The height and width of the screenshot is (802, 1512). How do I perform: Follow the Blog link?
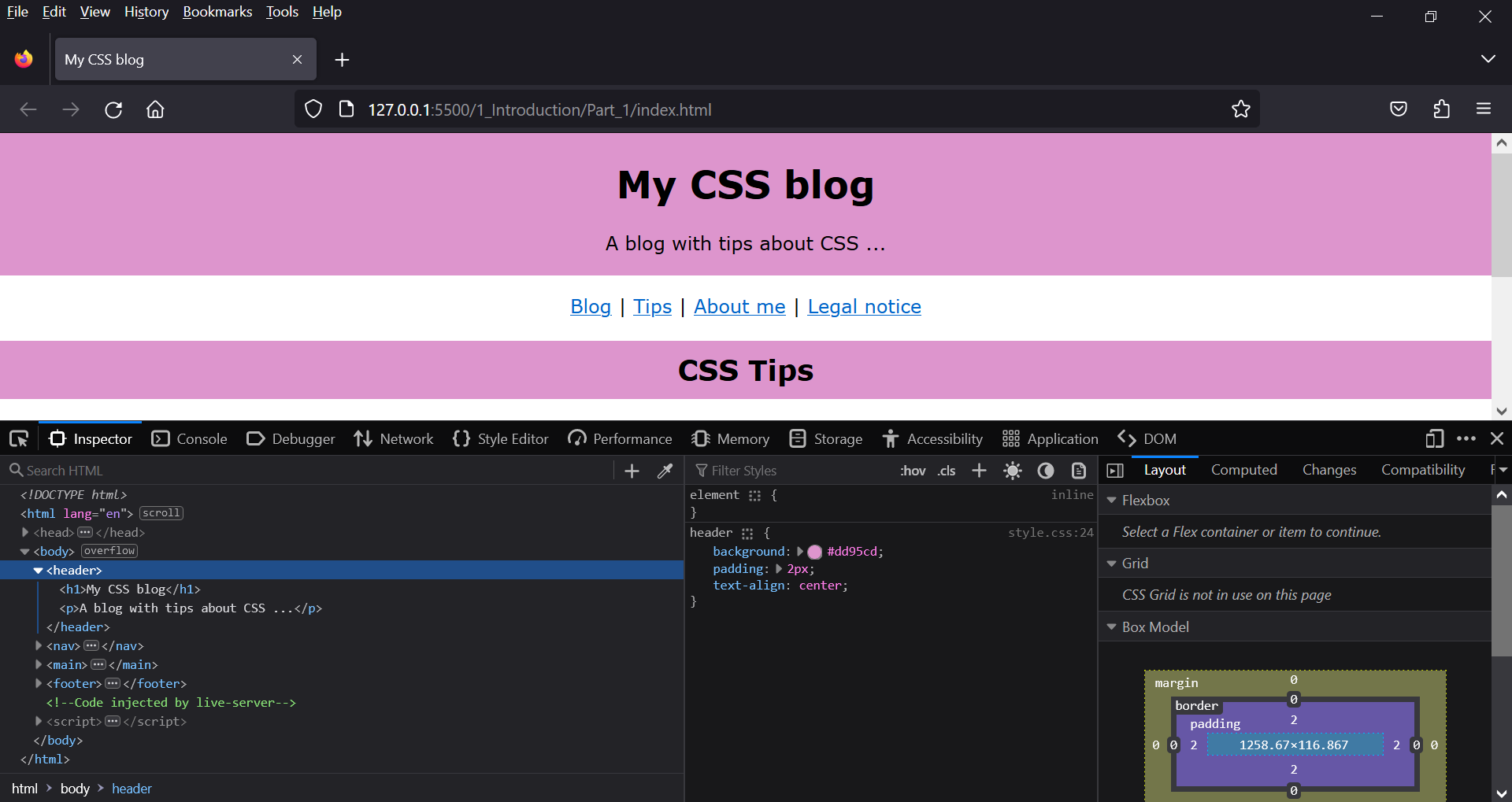[x=591, y=307]
